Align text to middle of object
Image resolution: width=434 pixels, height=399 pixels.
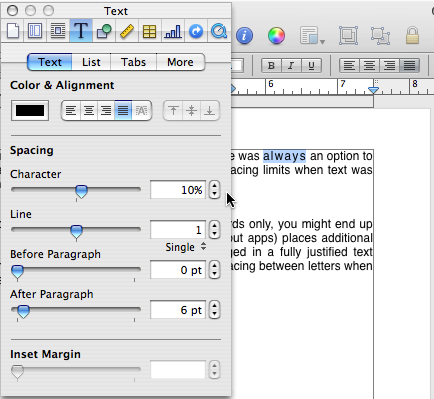[x=191, y=110]
